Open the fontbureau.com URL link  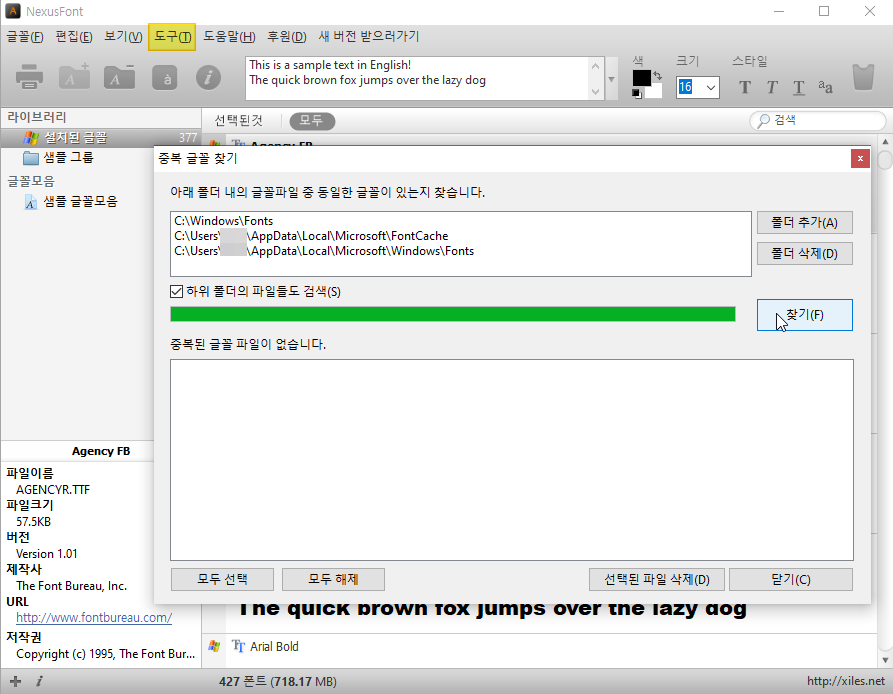[94, 618]
